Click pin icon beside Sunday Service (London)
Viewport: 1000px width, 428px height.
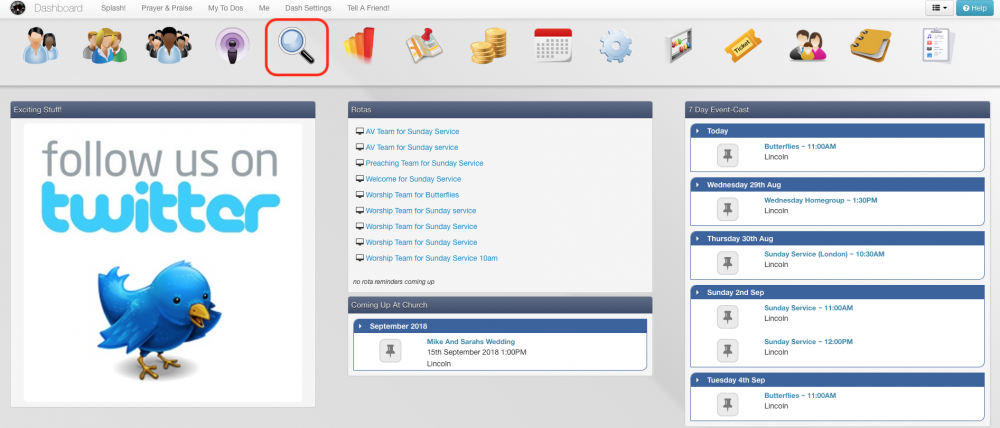(x=727, y=263)
